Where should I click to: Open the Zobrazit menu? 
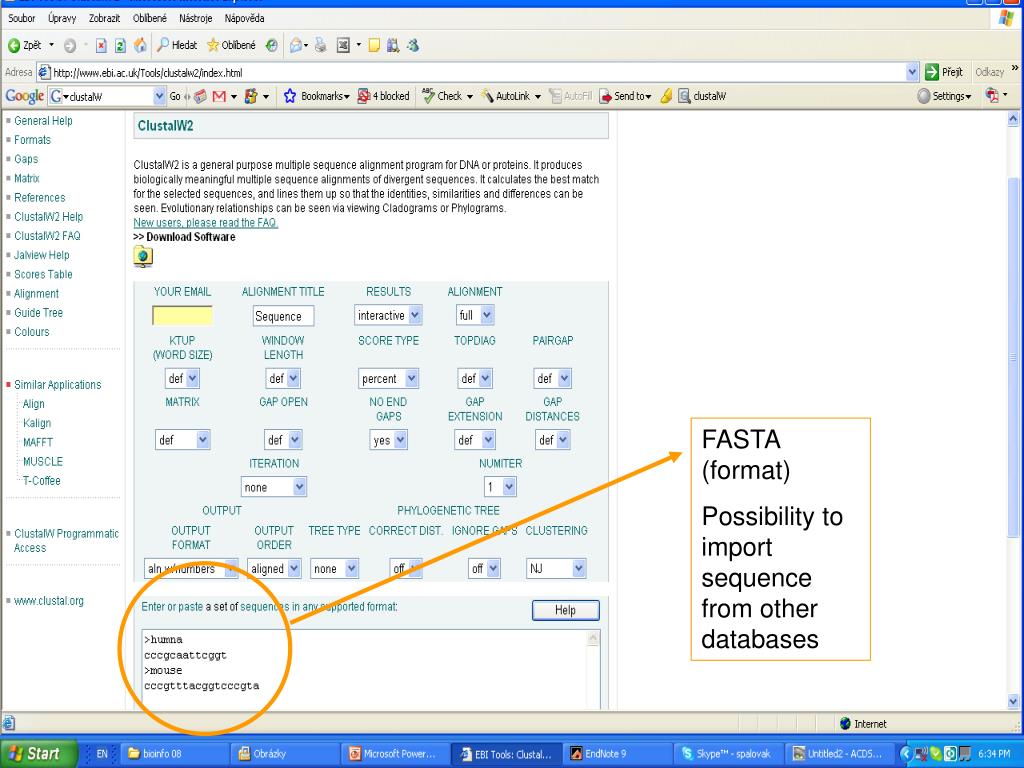point(104,18)
